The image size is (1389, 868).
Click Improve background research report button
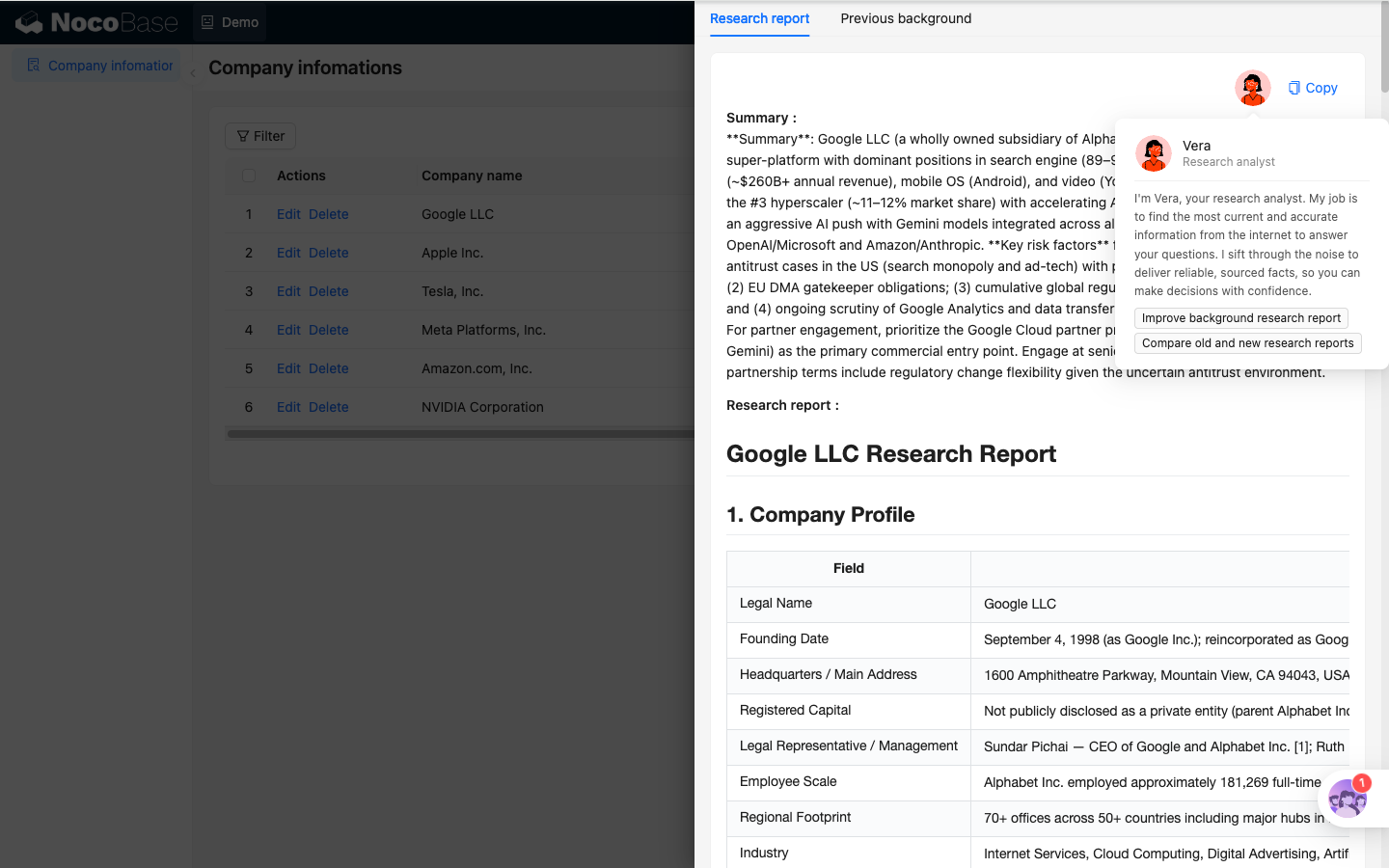click(x=1240, y=318)
